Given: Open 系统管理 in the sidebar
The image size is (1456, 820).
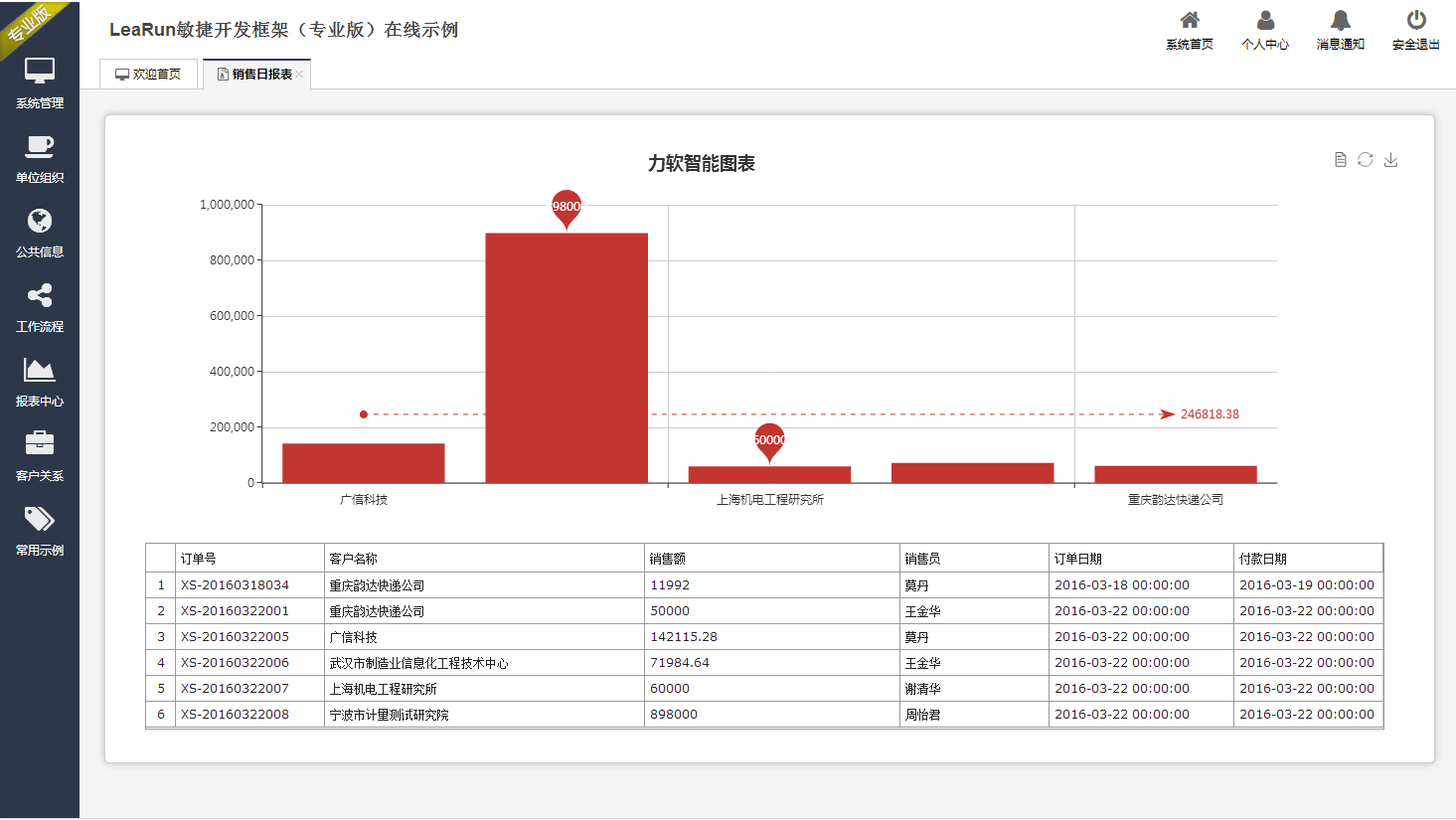Looking at the screenshot, I should point(40,83).
